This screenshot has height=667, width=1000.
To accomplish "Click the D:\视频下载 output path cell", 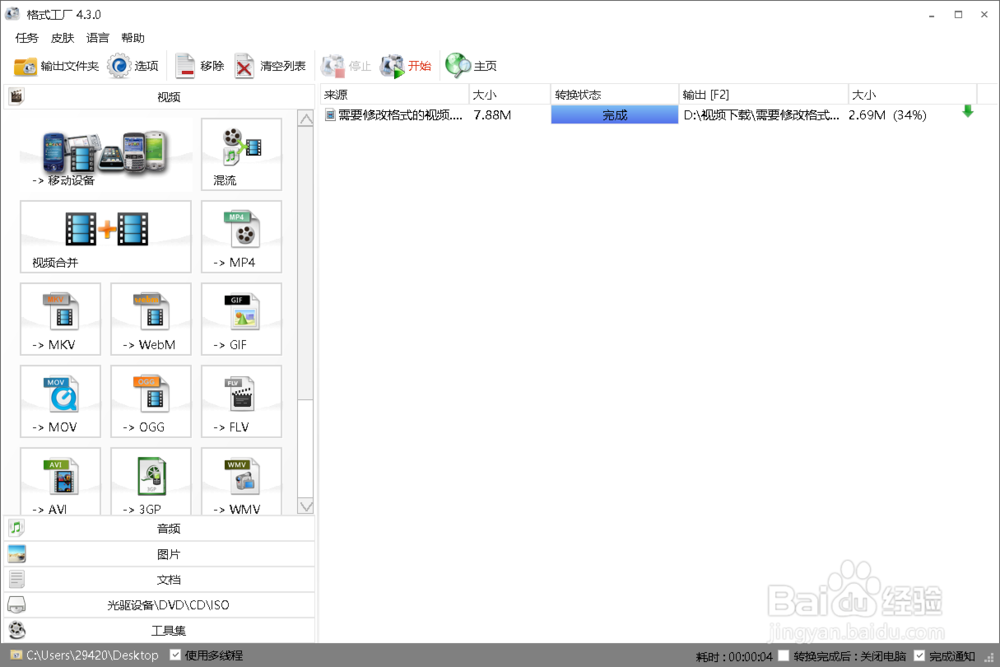I will (761, 115).
